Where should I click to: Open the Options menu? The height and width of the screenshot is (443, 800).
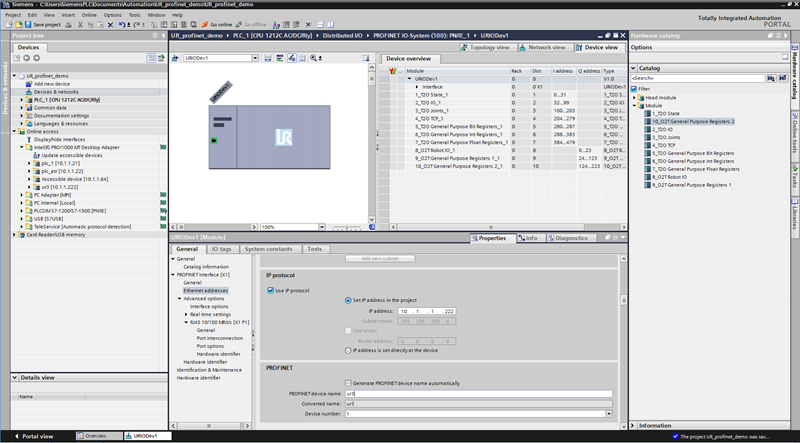click(x=113, y=15)
